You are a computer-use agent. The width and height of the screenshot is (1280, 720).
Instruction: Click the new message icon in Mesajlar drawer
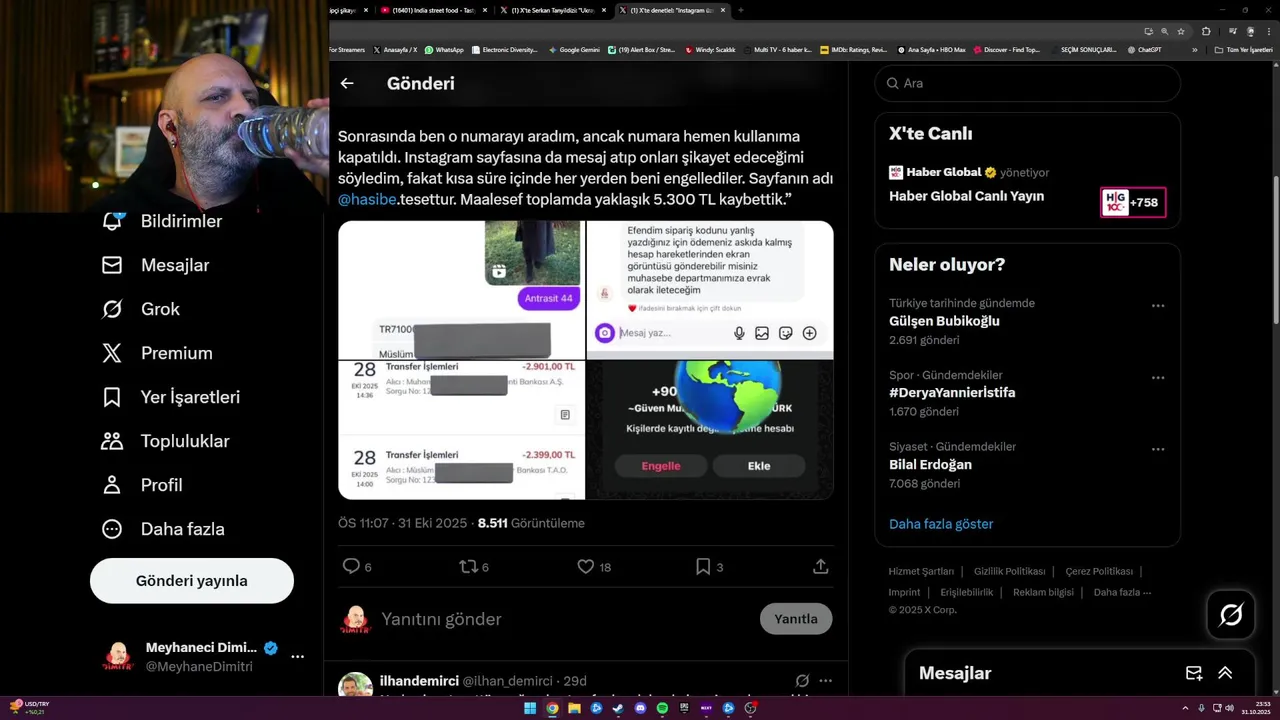(1193, 673)
